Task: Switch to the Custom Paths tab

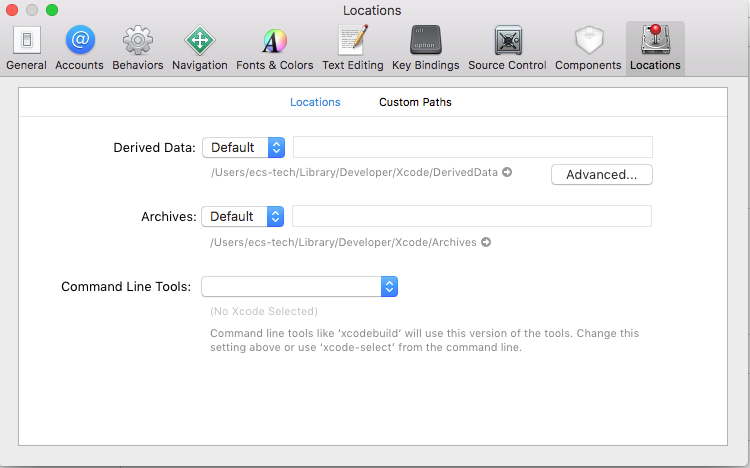Action: 415,102
